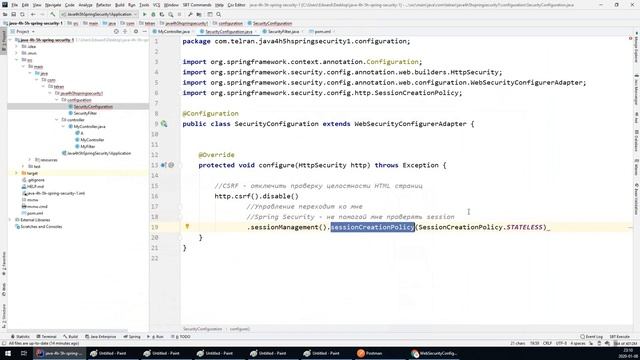Open the Terminal tool window
Image resolution: width=640 pixels, height=360 pixels.
pos(47,337)
